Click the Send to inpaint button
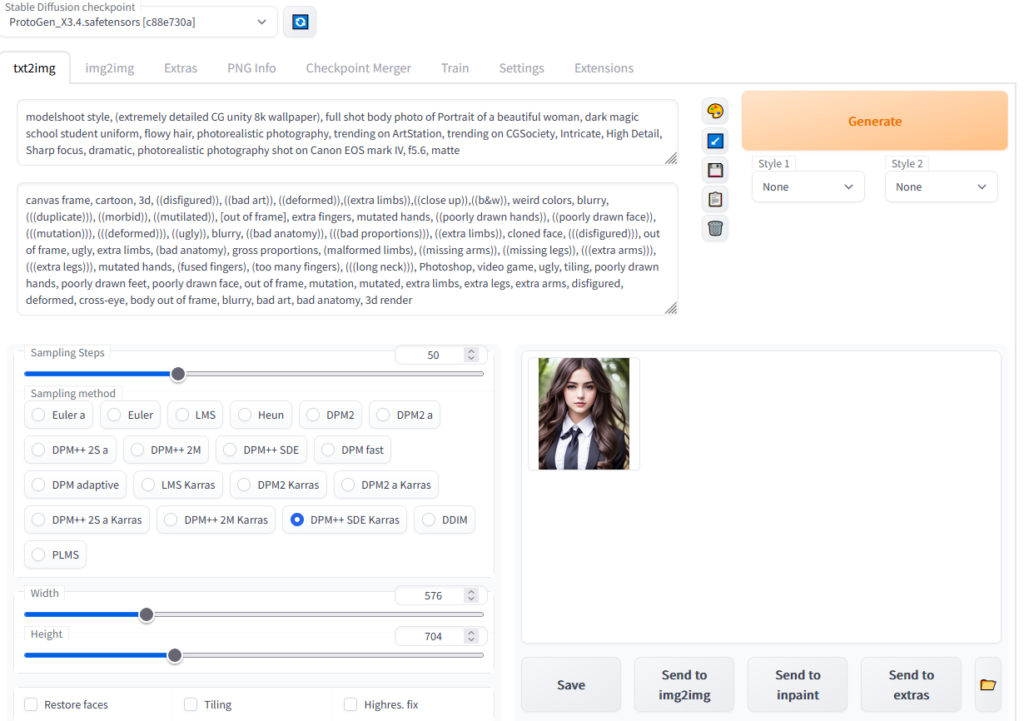This screenshot has width=1024, height=721. click(x=797, y=684)
